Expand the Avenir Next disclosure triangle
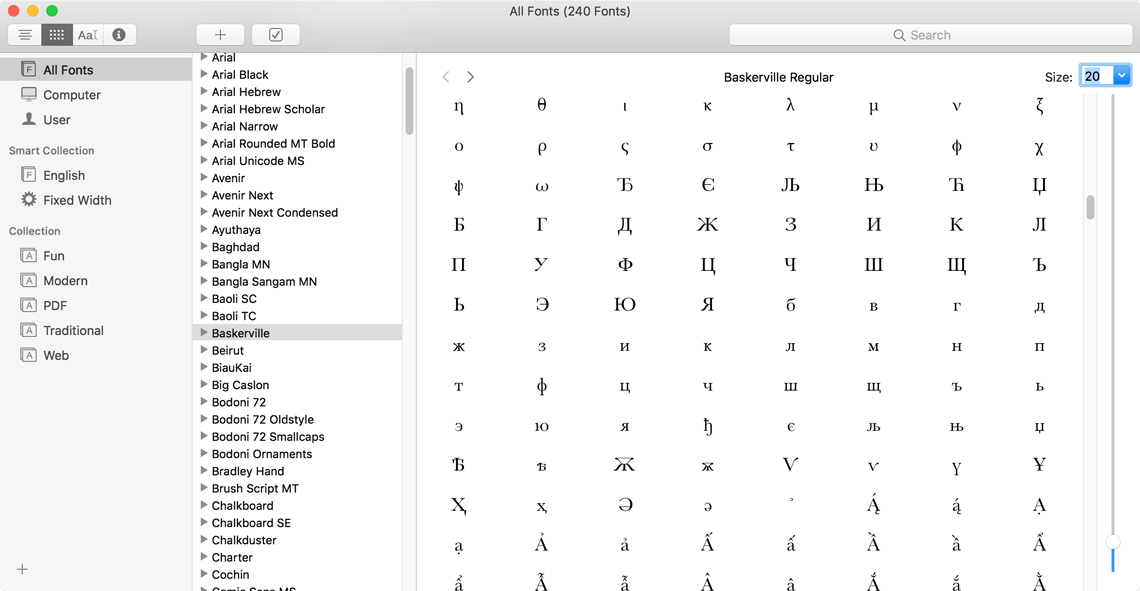 tap(205, 194)
